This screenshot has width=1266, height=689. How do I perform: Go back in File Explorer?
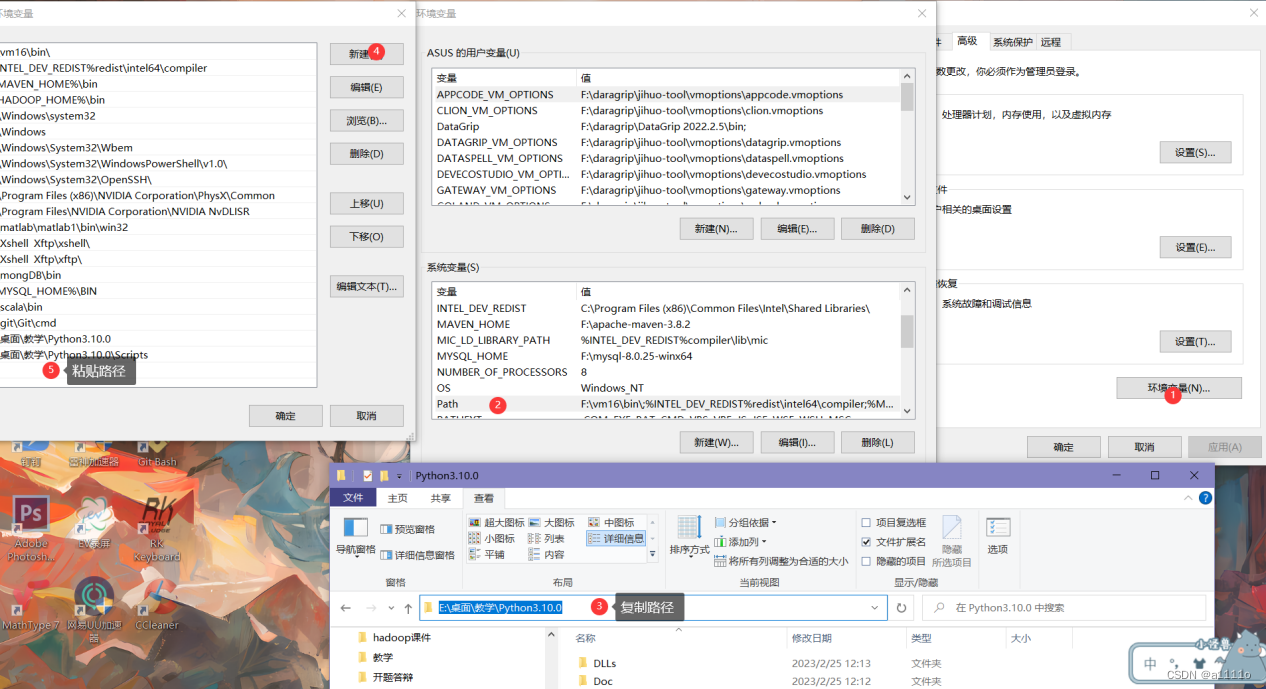pyautogui.click(x=346, y=608)
